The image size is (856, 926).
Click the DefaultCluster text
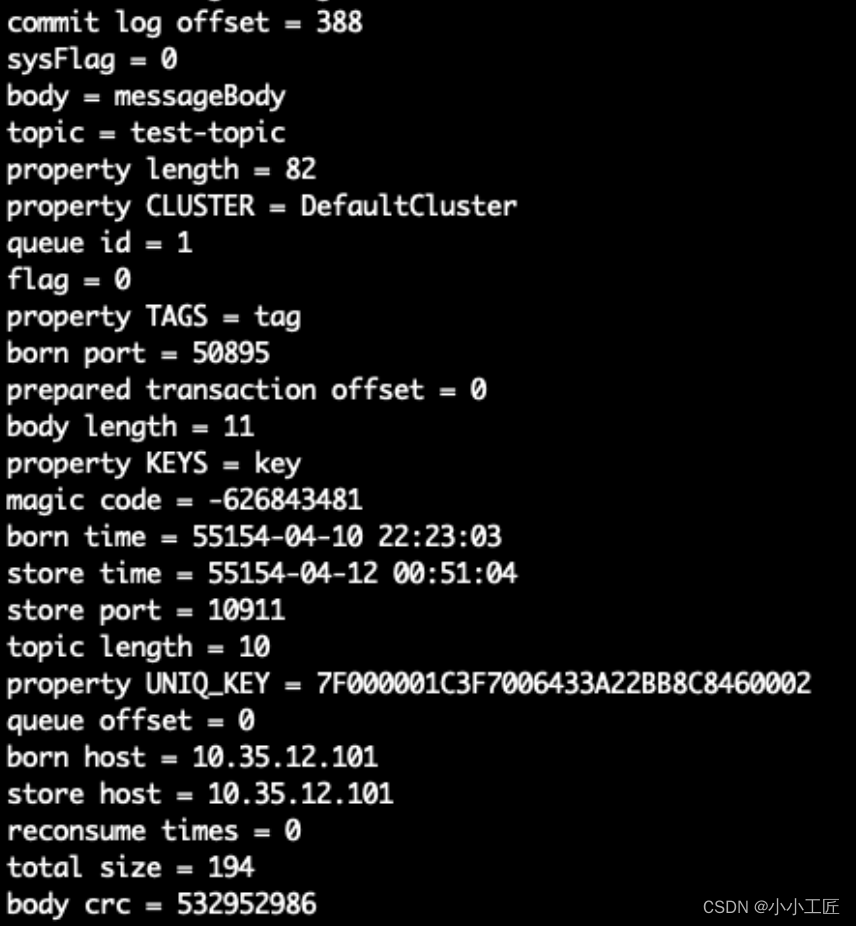pyautogui.click(x=408, y=206)
